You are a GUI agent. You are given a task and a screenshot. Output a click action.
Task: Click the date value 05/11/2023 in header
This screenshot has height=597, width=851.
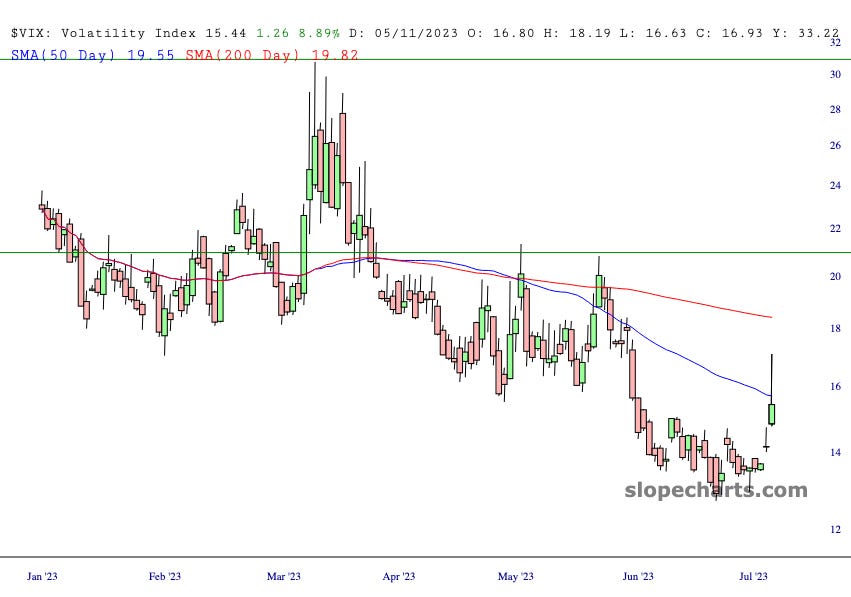[x=416, y=33]
